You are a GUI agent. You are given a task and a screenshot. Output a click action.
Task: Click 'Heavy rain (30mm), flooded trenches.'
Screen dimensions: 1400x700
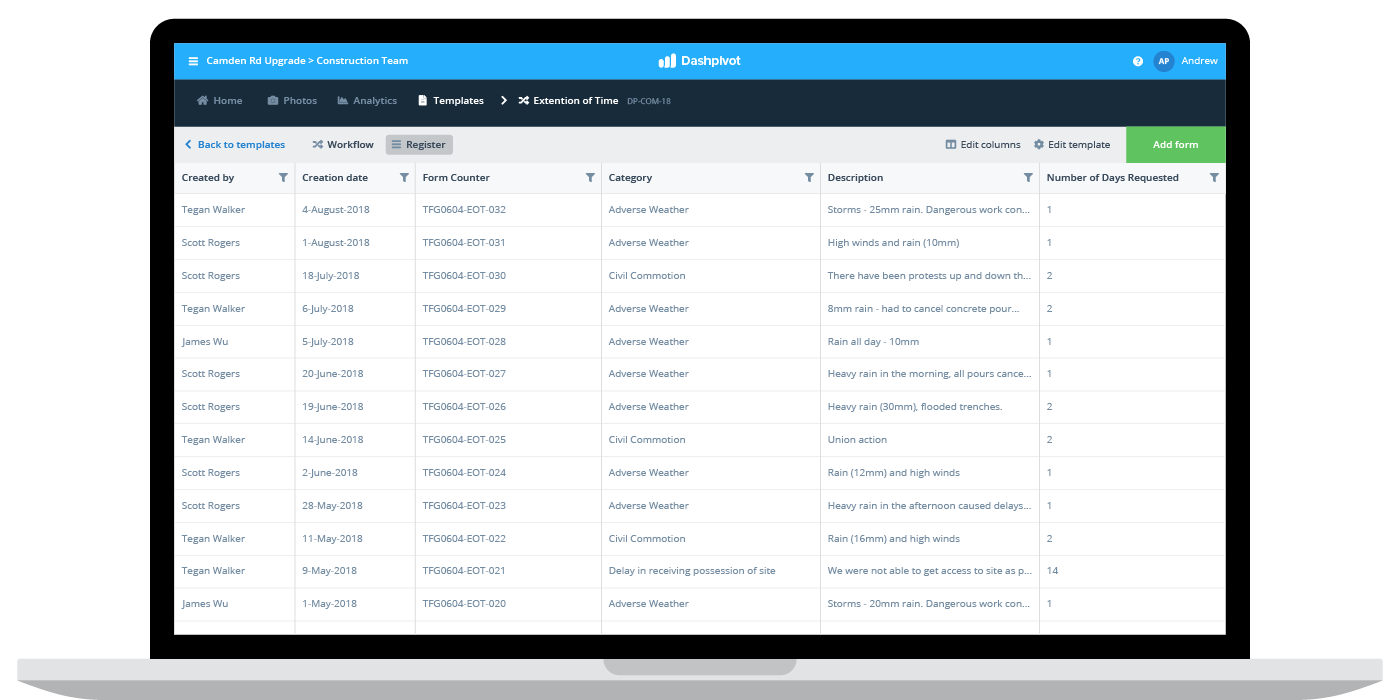(915, 407)
